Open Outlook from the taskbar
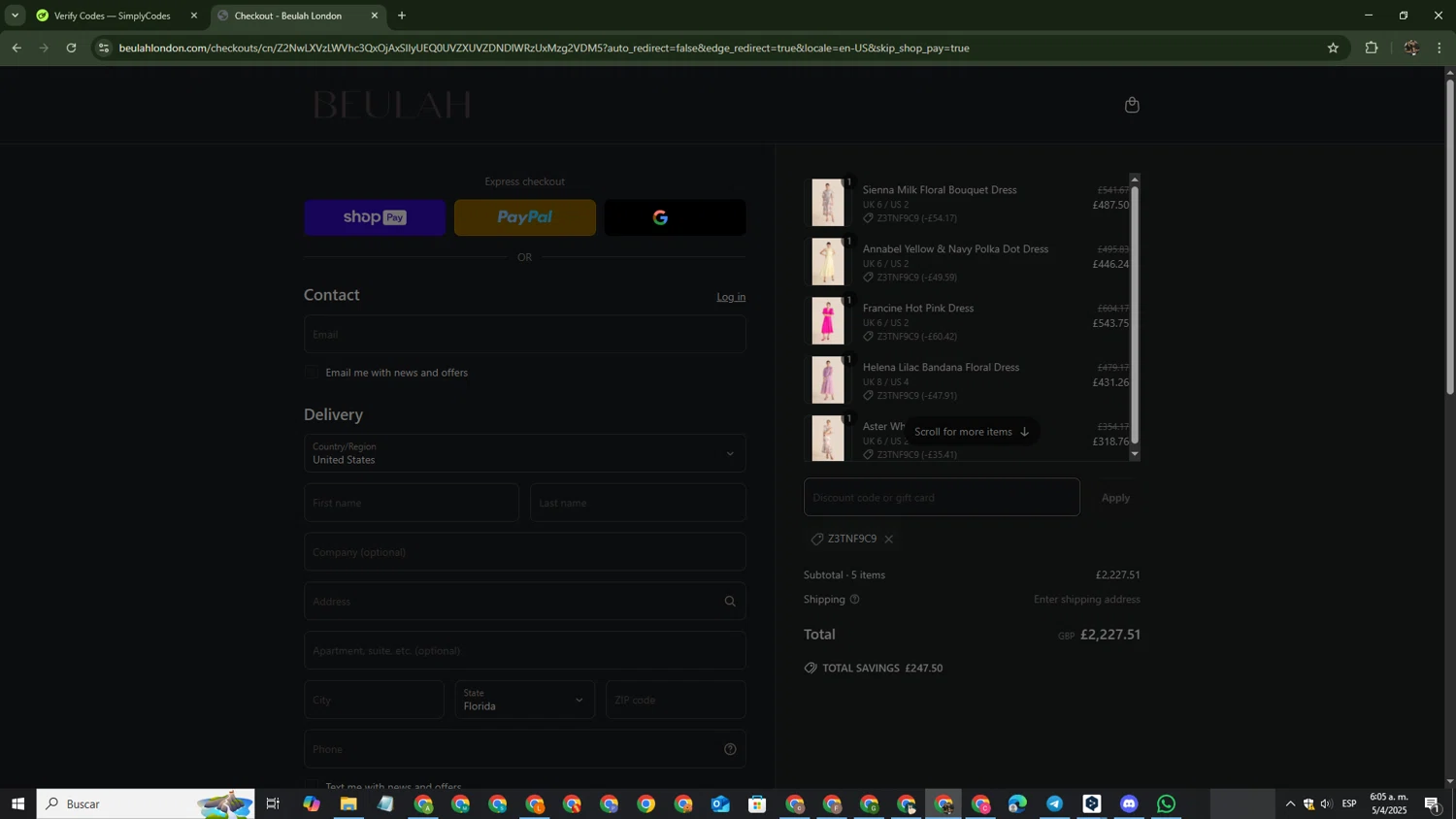Image resolution: width=1456 pixels, height=819 pixels. 720,803
